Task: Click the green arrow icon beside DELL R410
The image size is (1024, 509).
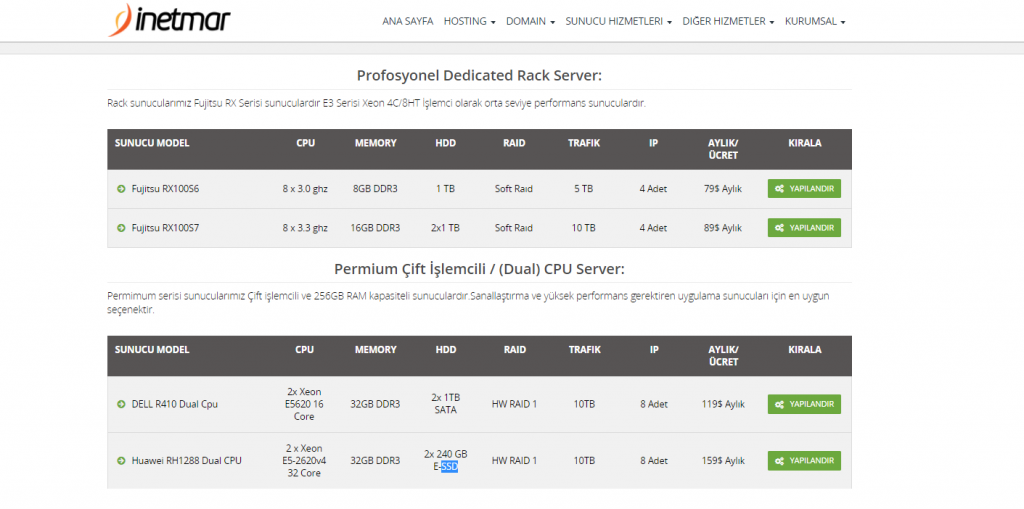Action: 121,404
